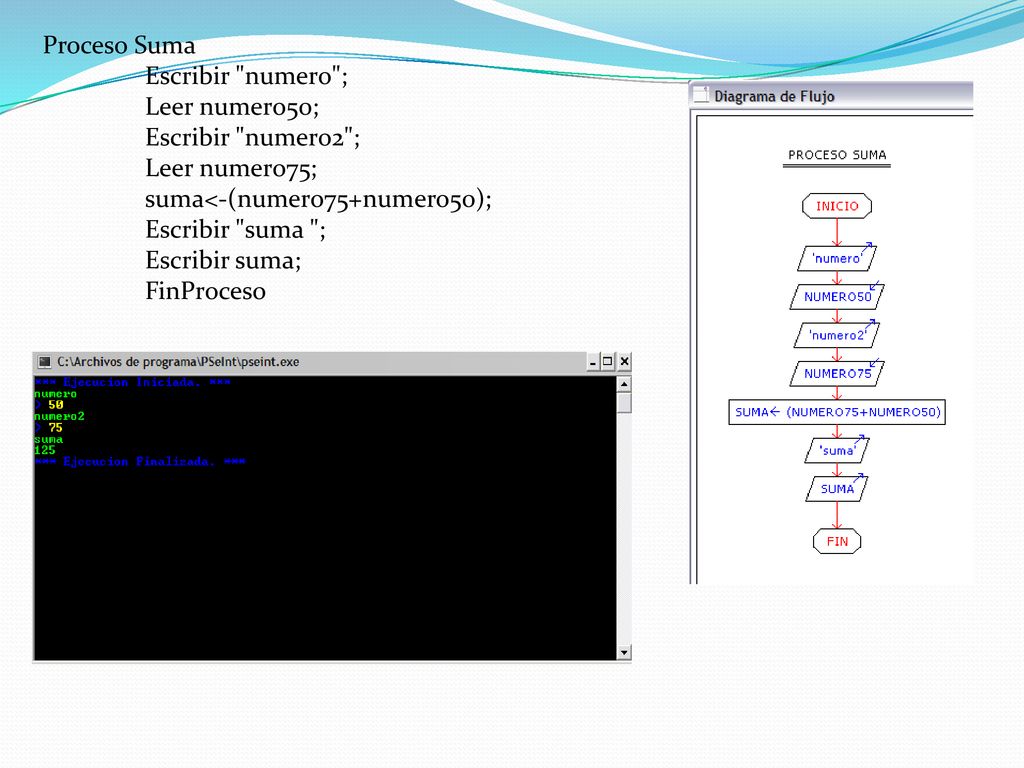This screenshot has width=1024, height=768.
Task: Maximize the pseint.exe console window
Action: [x=607, y=362]
